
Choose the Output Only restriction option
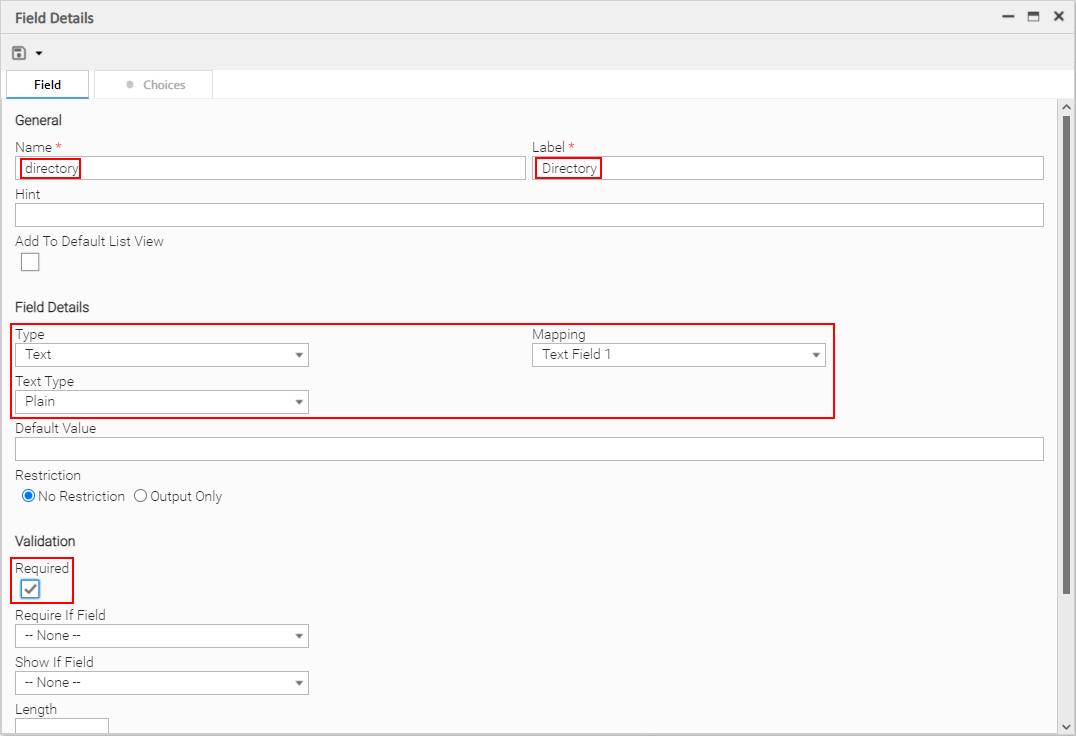point(141,496)
